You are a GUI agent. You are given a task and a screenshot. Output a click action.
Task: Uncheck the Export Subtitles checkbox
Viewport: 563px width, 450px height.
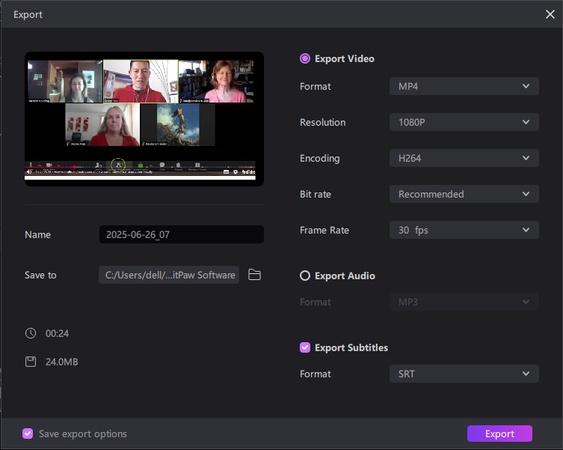click(305, 347)
